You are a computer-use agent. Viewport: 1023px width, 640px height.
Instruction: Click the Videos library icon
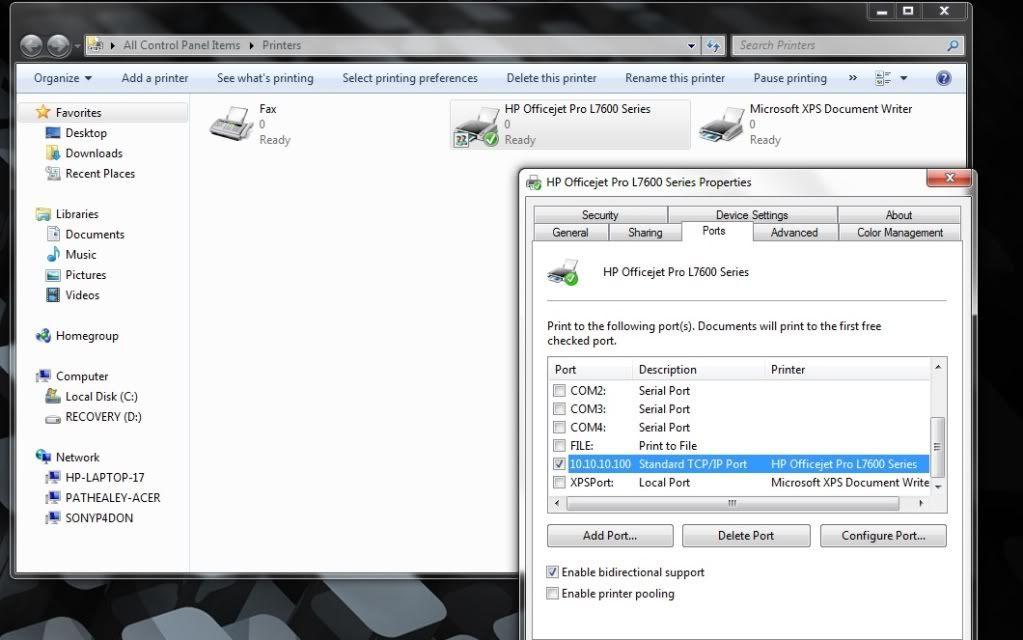point(53,295)
